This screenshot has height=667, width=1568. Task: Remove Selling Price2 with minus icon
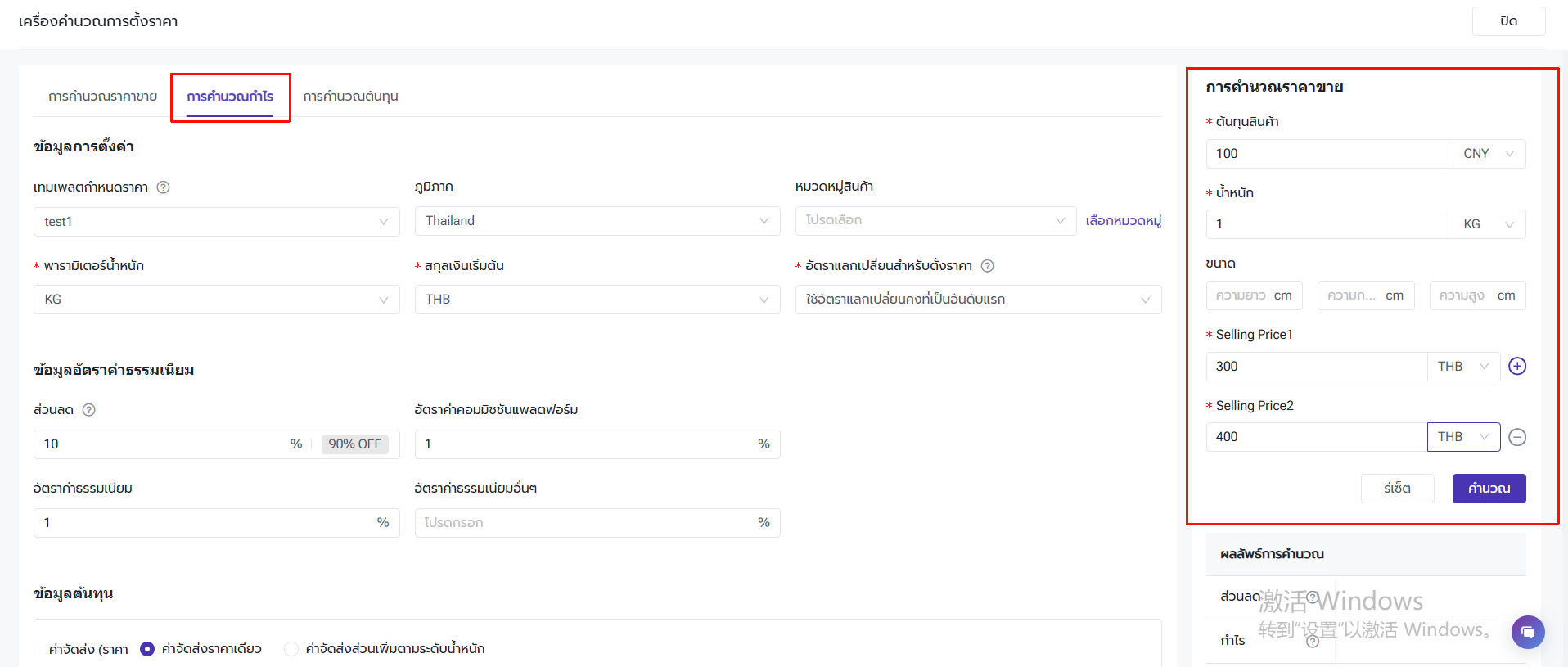1516,437
